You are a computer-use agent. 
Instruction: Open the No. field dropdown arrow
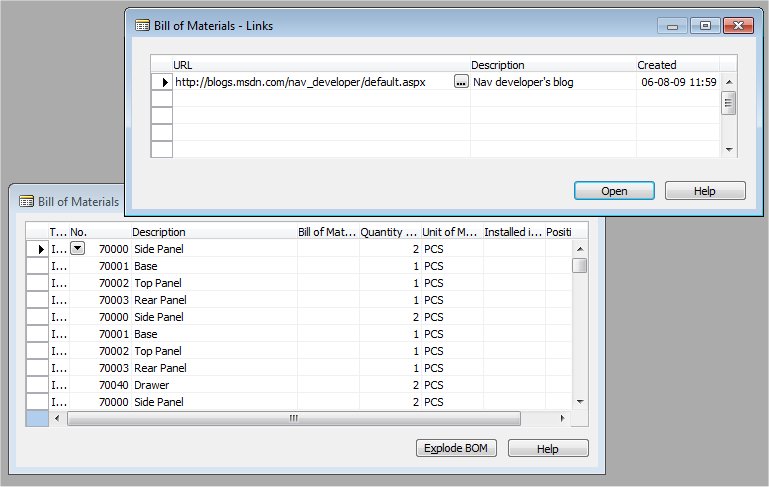click(78, 248)
